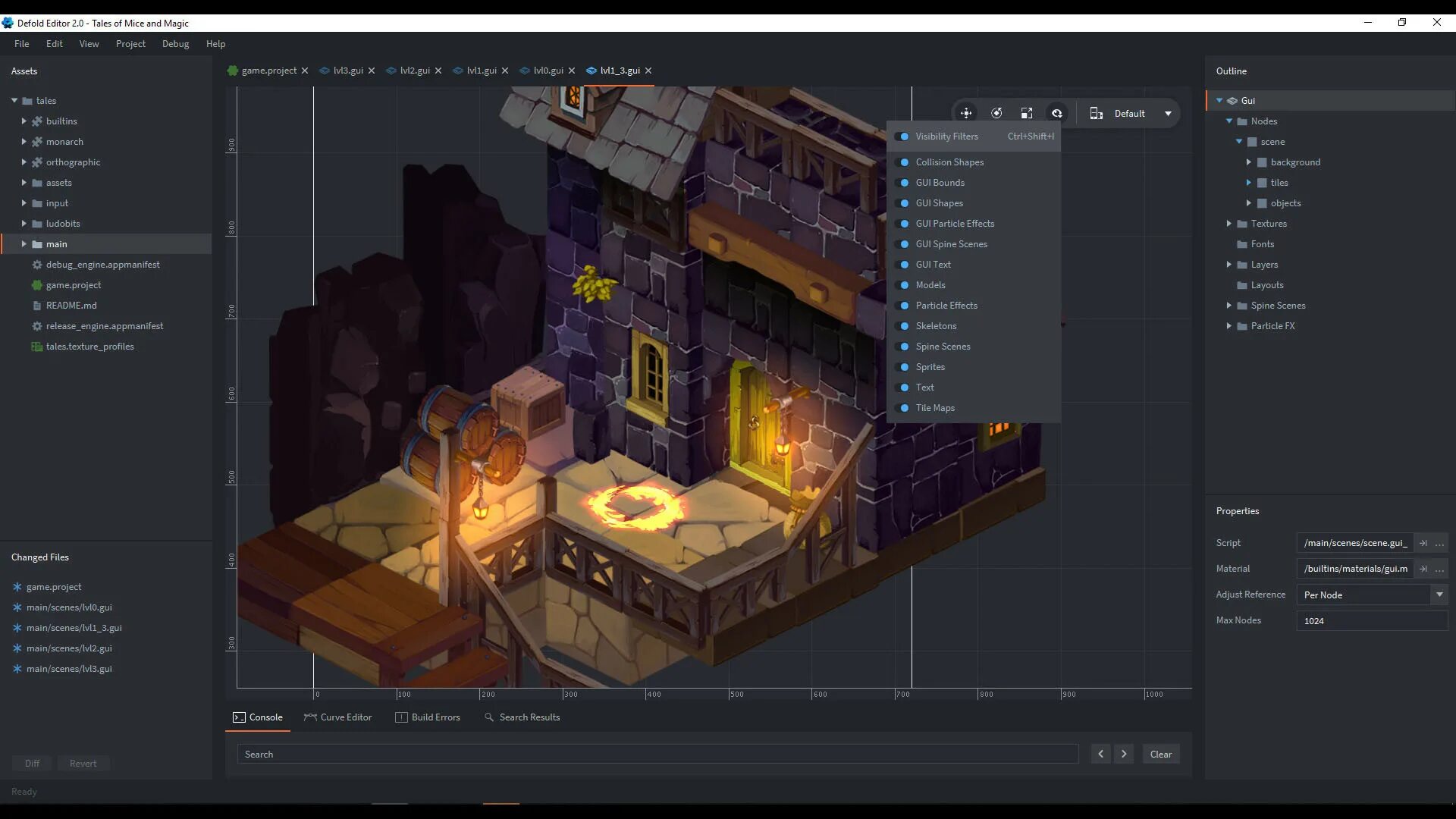Switch to the lvl2.gui tab
This screenshot has width=1456, height=819.
click(x=413, y=70)
